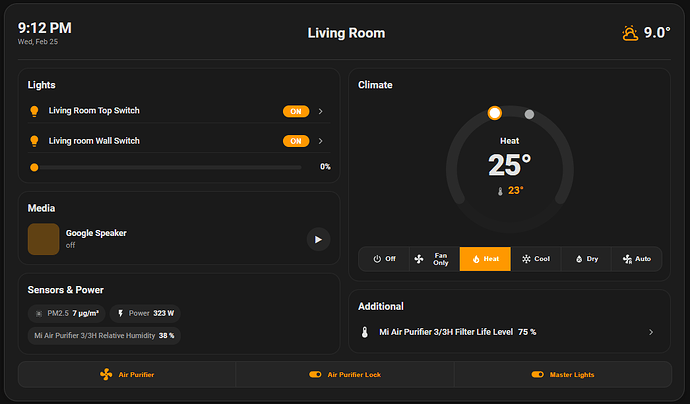Click the Living Room Top Switch bulb icon

click(x=34, y=111)
